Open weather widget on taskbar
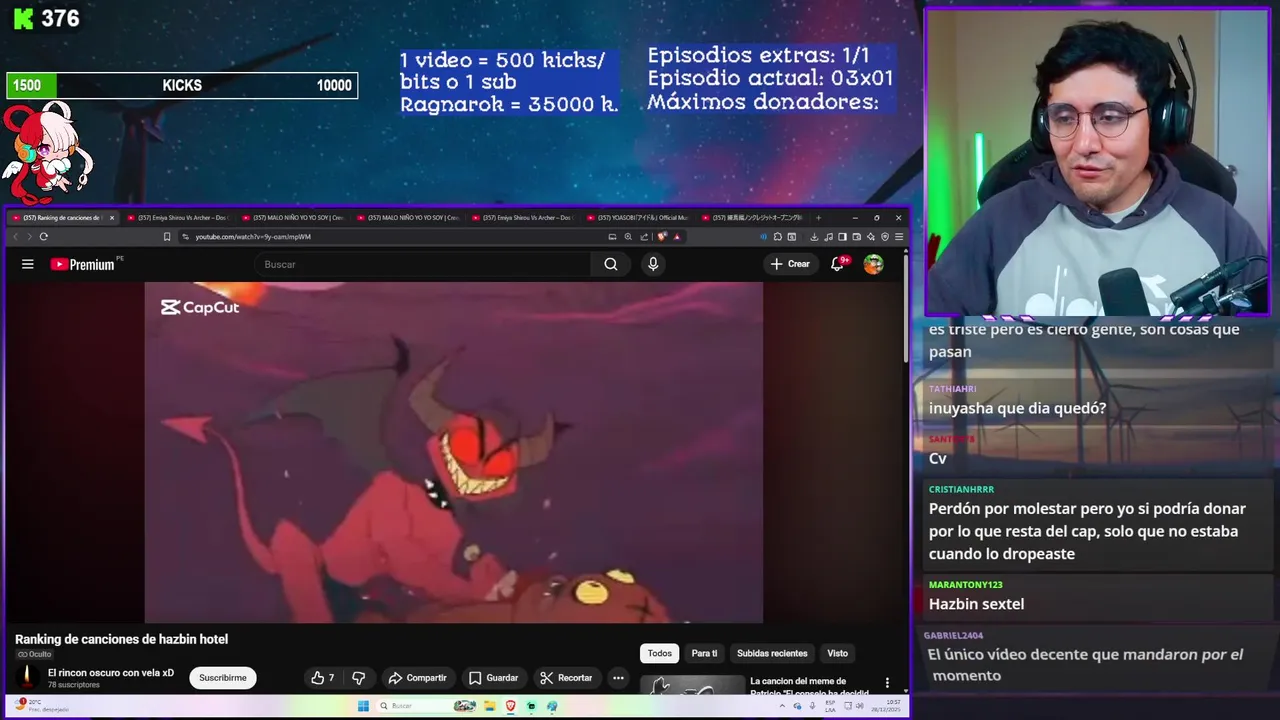Viewport: 1280px width, 720px height. 40,706
